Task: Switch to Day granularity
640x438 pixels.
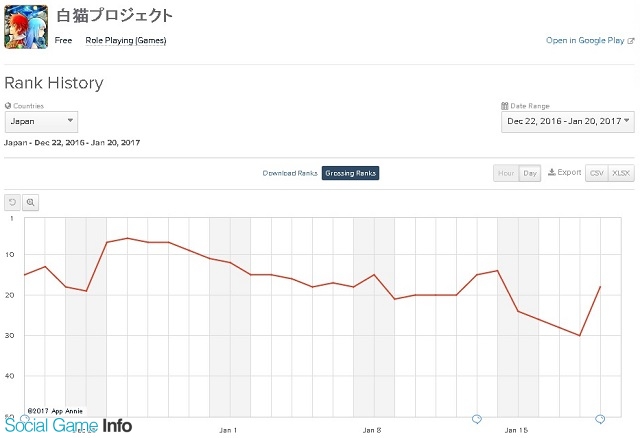Action: [x=530, y=173]
